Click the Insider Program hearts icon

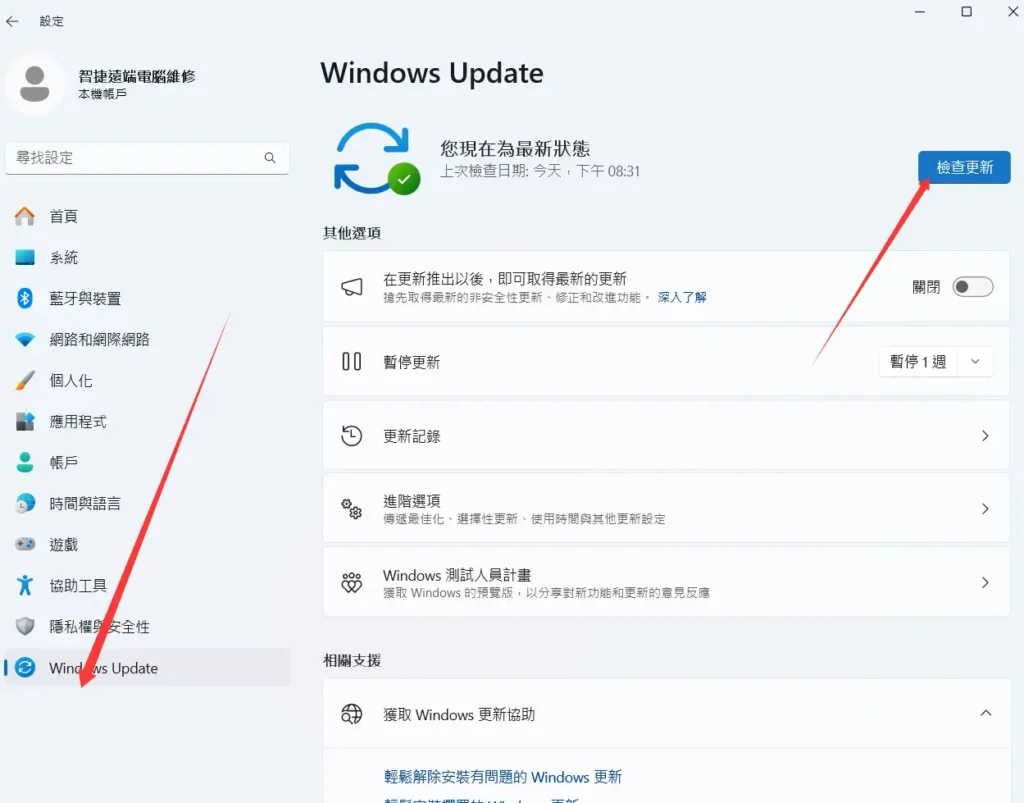pos(351,582)
